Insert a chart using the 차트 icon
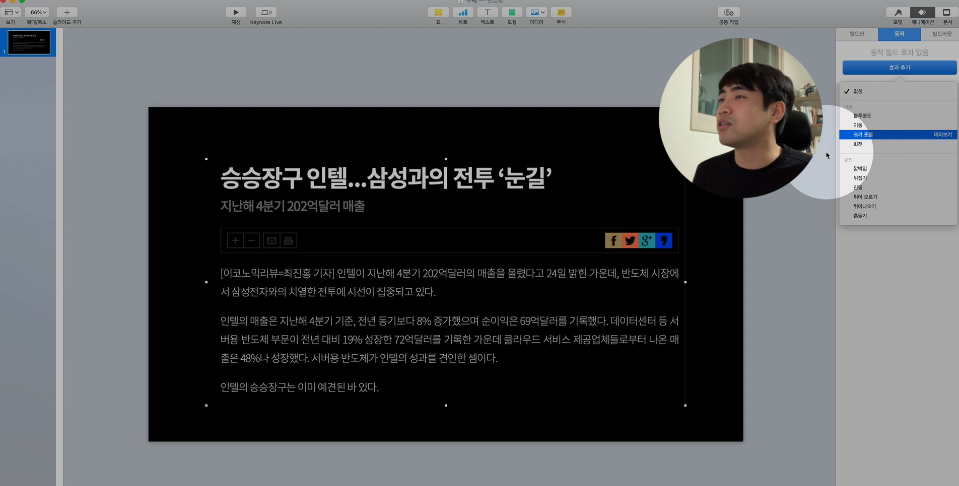The image size is (959, 486). [x=463, y=12]
